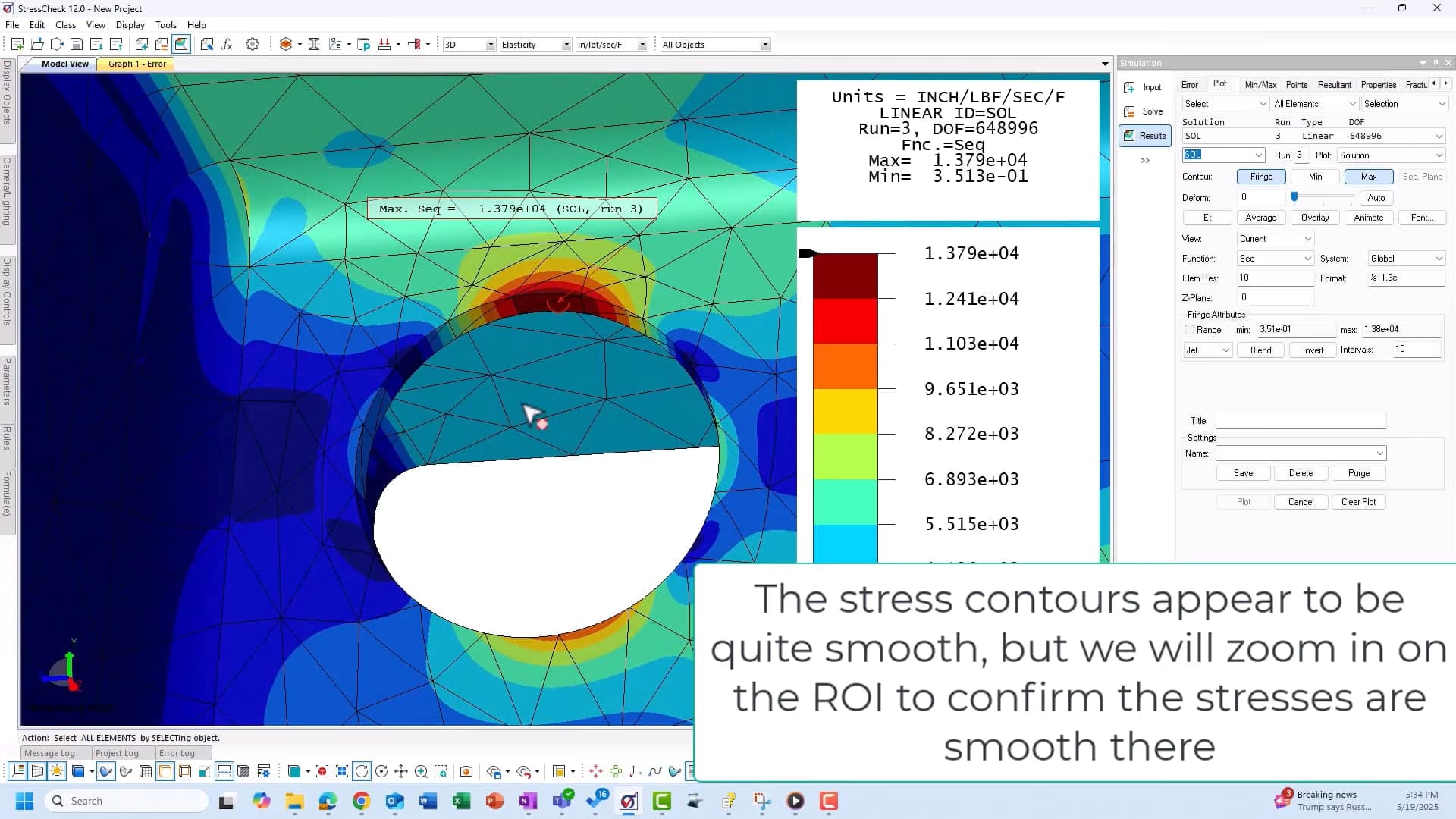The width and height of the screenshot is (1456, 819).
Task: Click the save model disk icon
Action: point(77,45)
